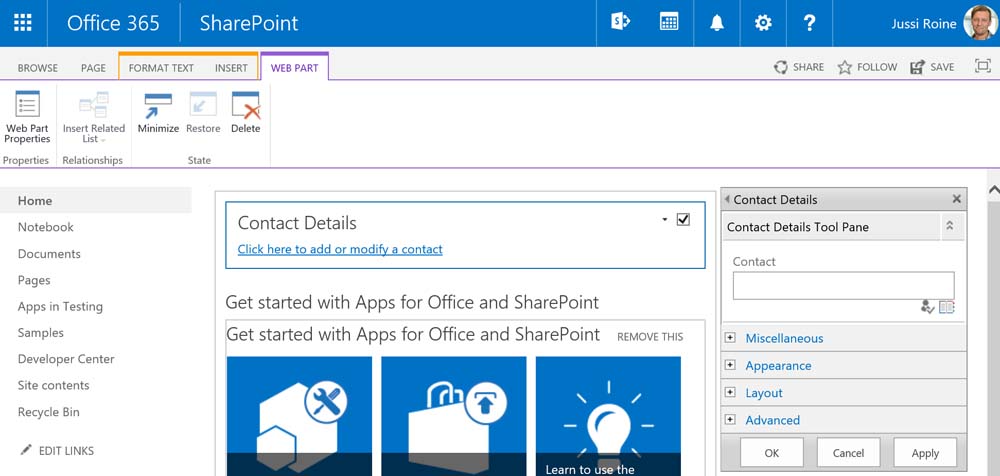The height and width of the screenshot is (476, 1000).
Task: Click the address book browse icon
Action: pos(947,307)
